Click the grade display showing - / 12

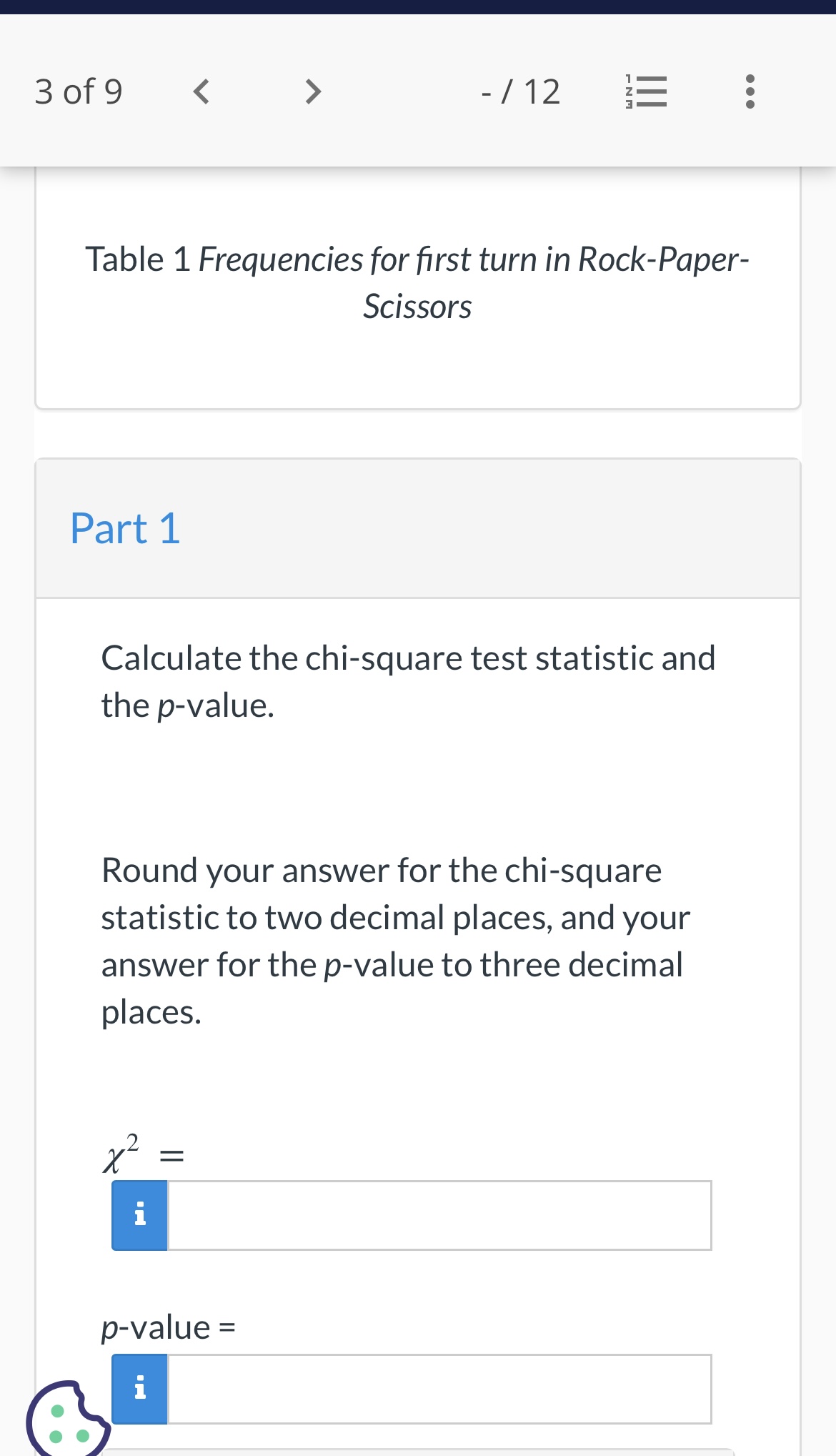point(520,91)
